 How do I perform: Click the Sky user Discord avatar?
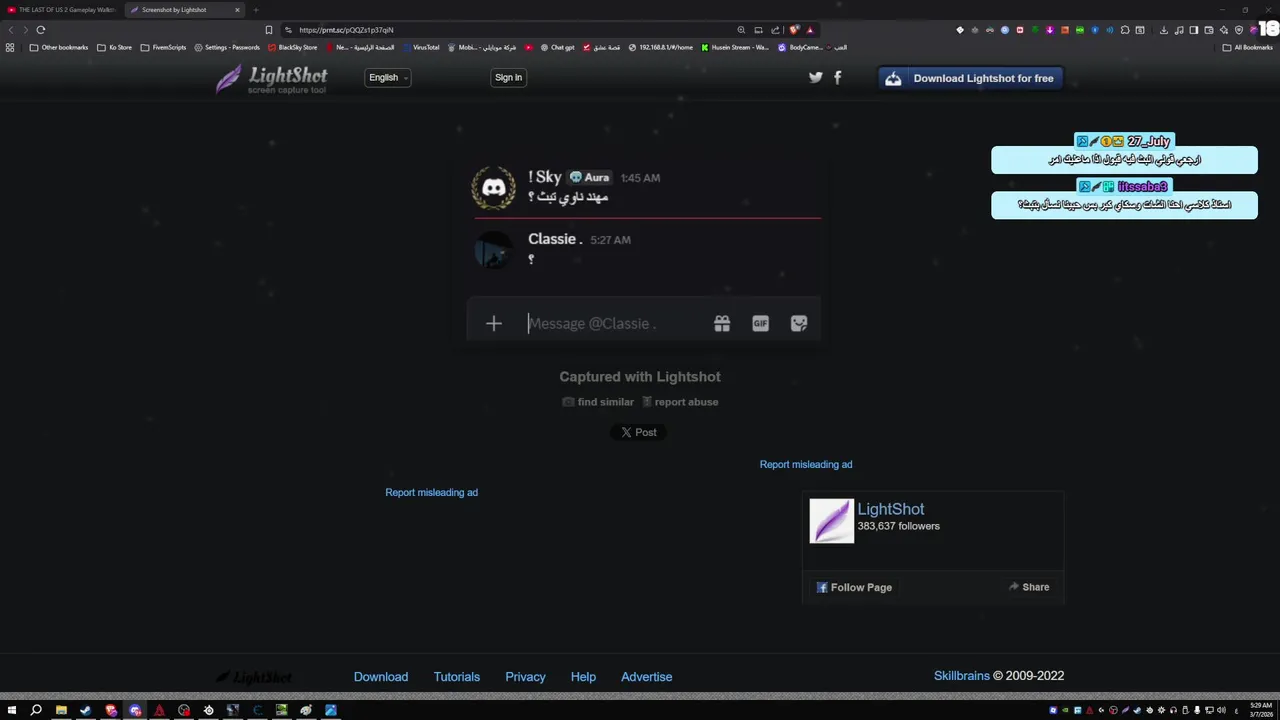click(x=494, y=187)
